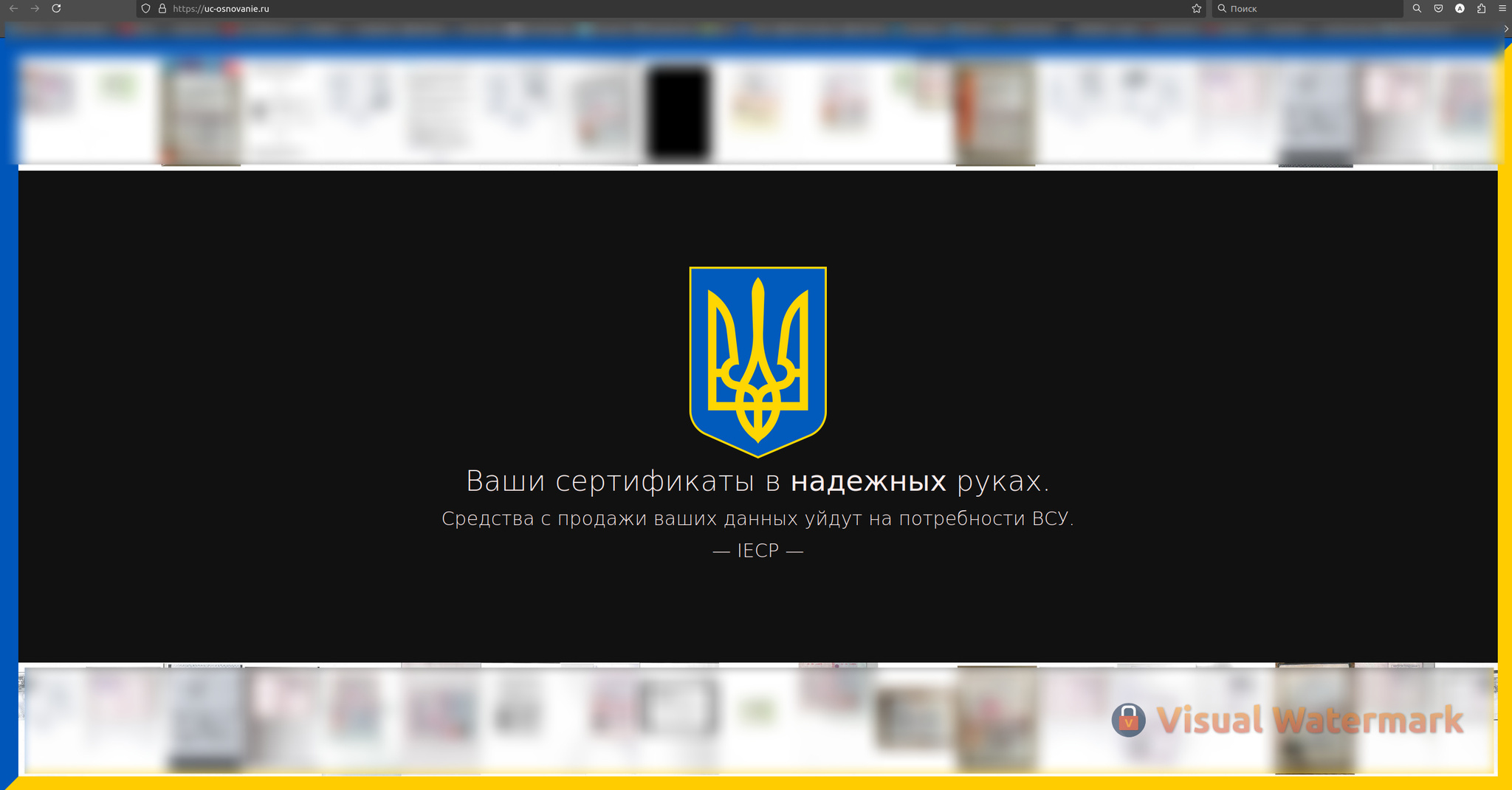The height and width of the screenshot is (790, 1512).
Task: Open the tracking protection shield icon
Action: tap(146, 9)
